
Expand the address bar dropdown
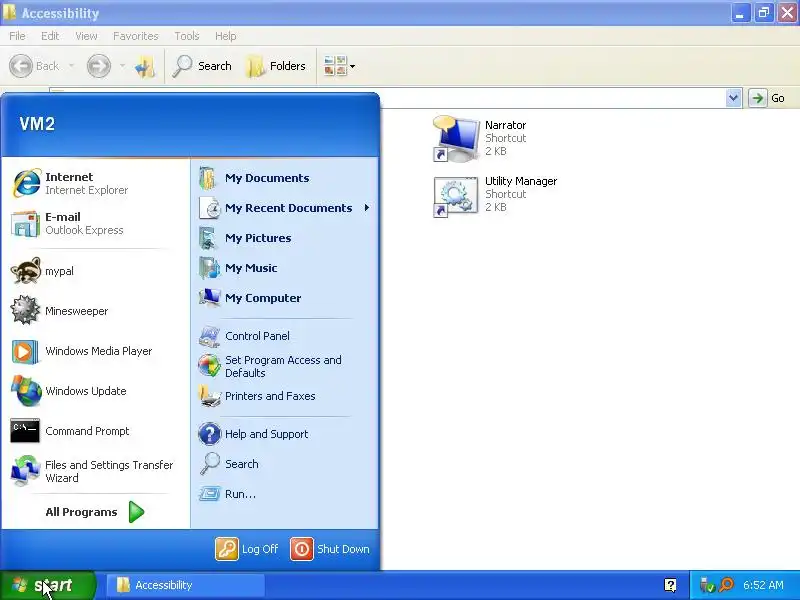733,98
